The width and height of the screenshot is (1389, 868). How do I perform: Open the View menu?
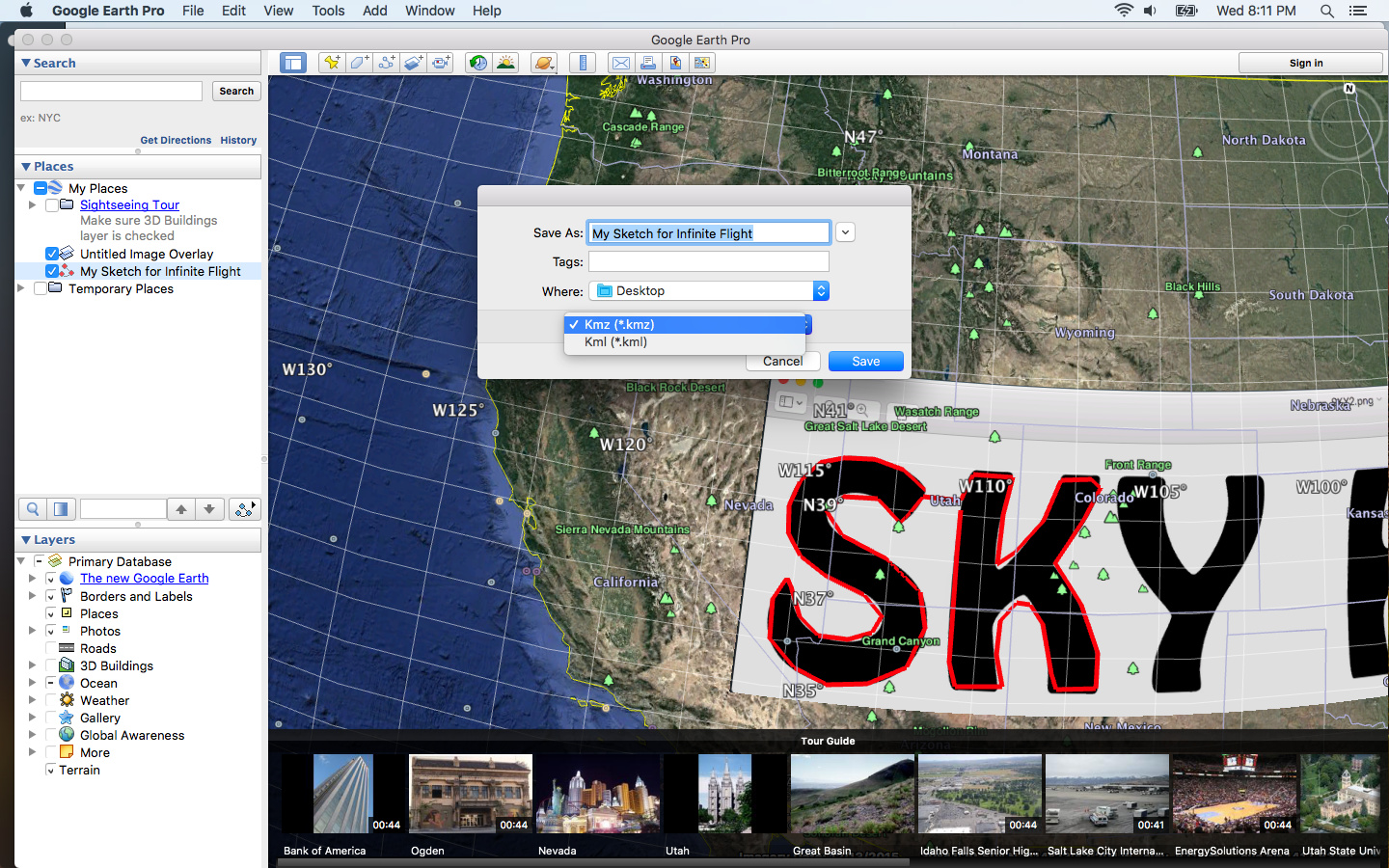(278, 11)
